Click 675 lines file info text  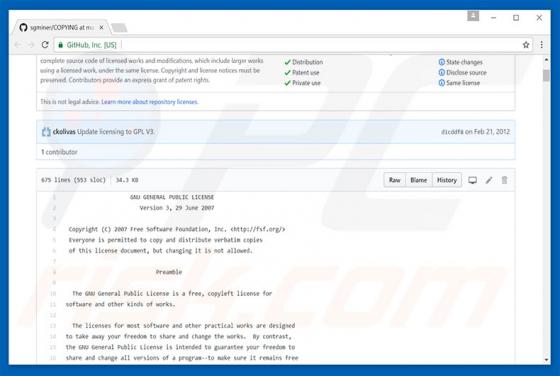point(73,180)
